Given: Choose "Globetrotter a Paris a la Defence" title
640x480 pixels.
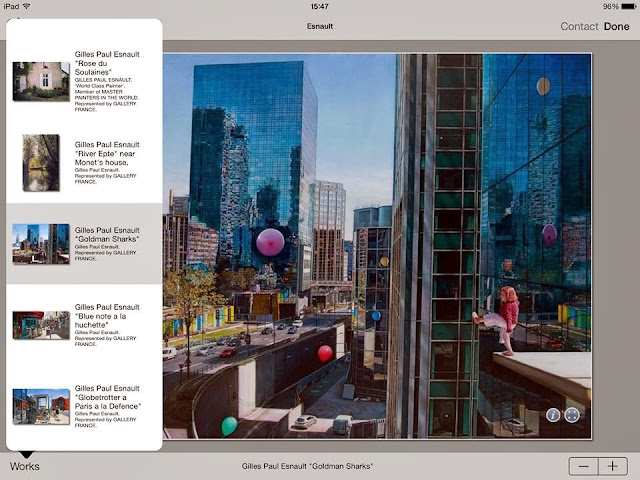Looking at the screenshot, I should coord(108,397).
